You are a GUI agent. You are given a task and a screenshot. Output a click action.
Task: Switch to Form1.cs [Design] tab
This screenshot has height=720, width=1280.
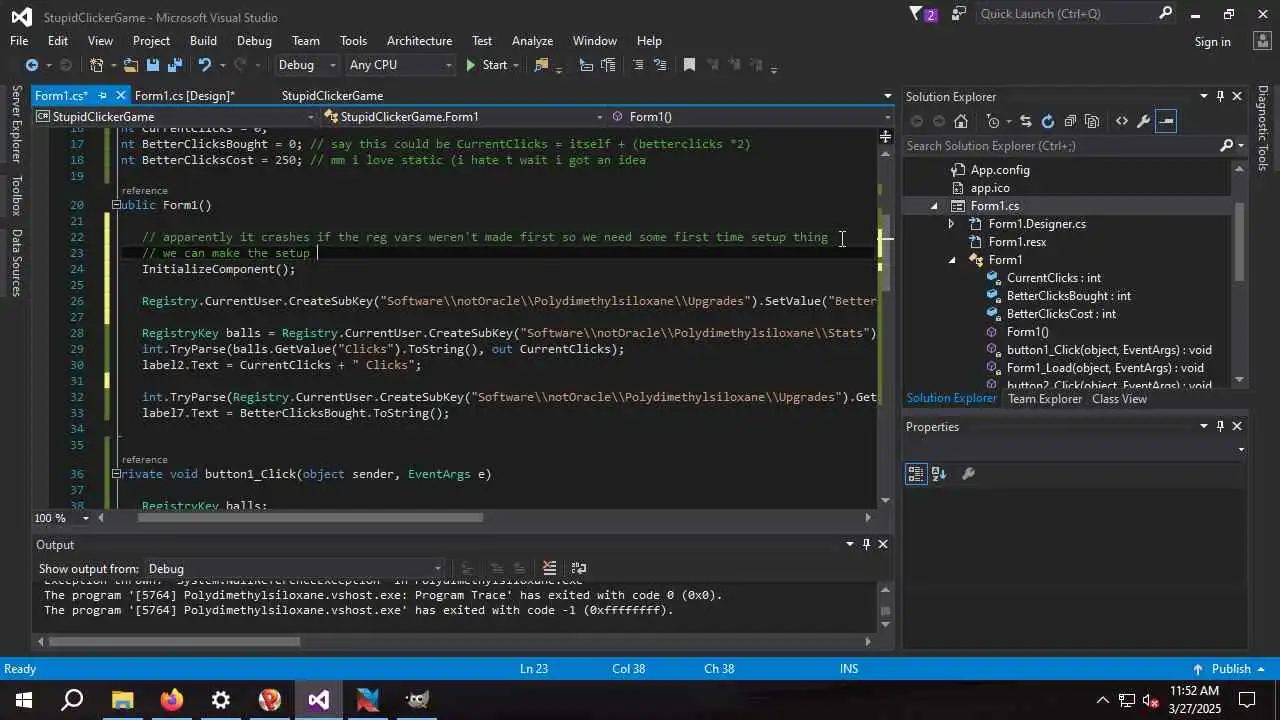184,95
